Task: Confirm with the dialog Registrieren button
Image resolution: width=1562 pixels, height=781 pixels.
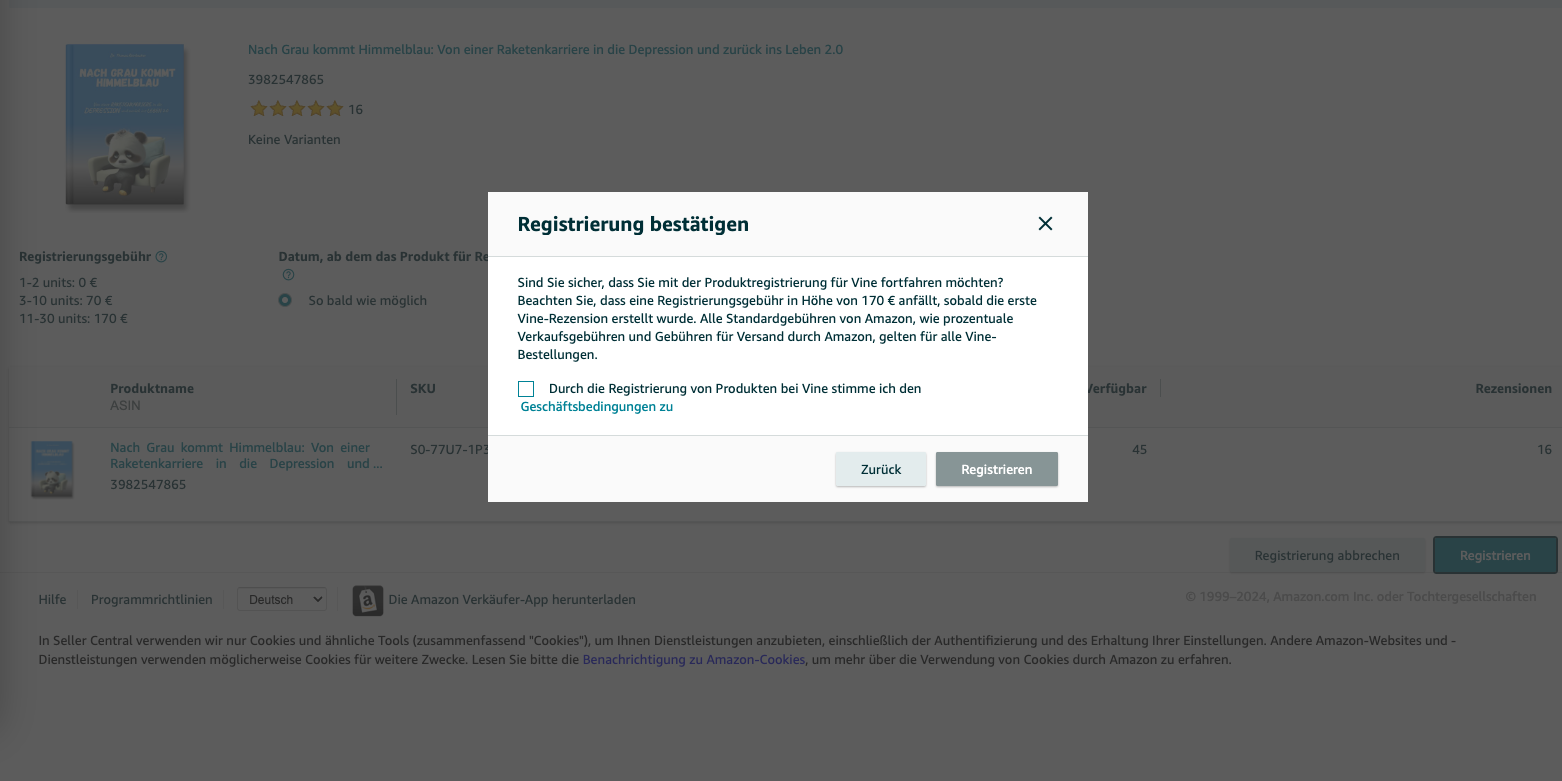Action: click(x=997, y=469)
